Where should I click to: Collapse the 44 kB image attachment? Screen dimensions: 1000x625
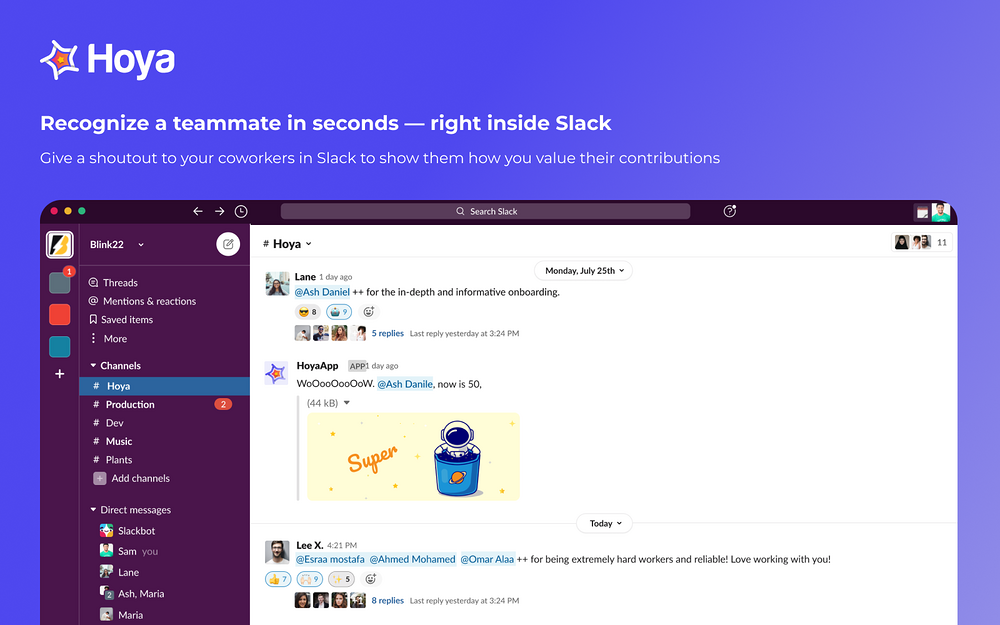click(x=347, y=403)
